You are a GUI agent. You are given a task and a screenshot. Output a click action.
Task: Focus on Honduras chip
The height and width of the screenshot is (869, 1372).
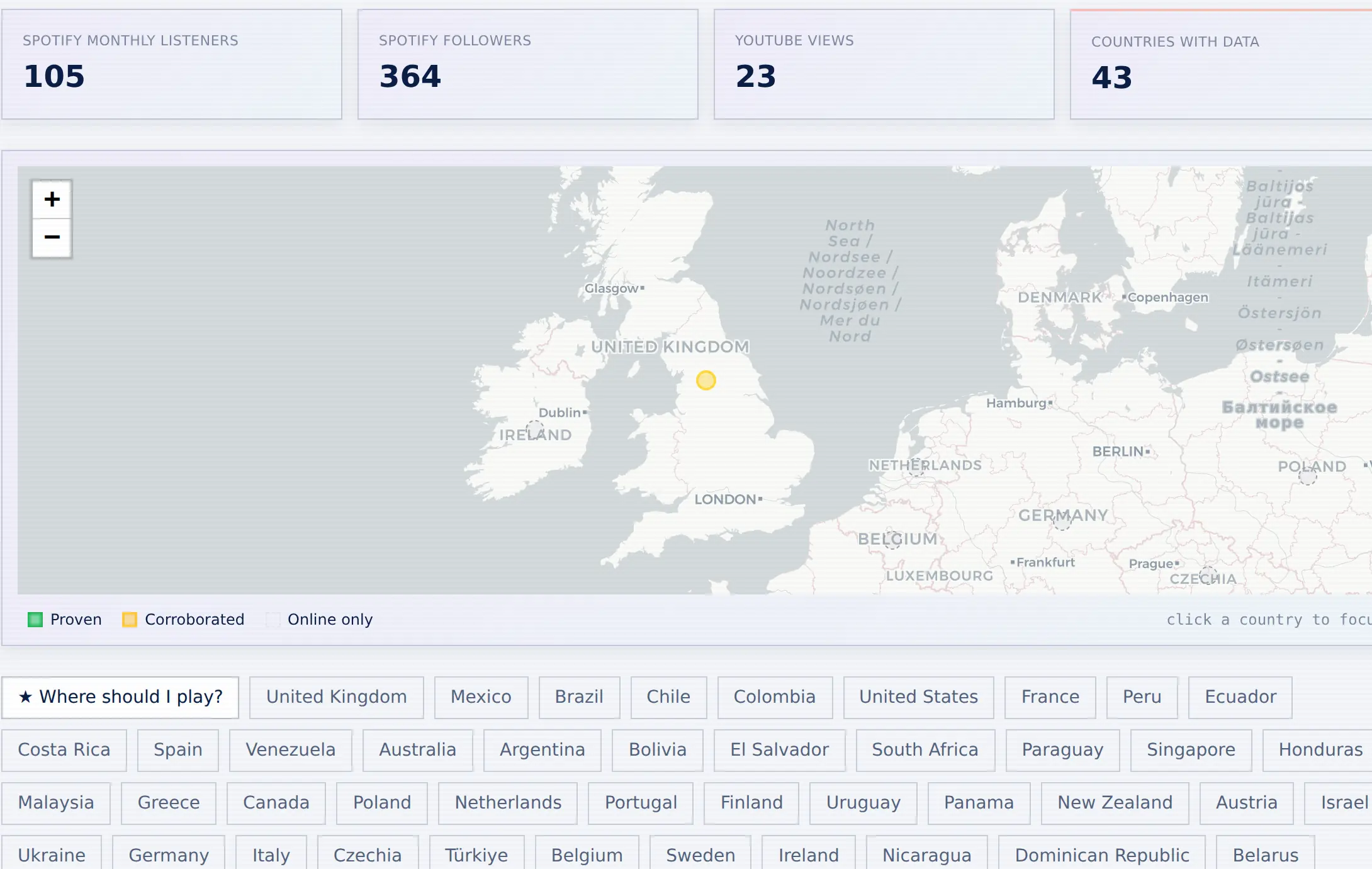[1318, 750]
